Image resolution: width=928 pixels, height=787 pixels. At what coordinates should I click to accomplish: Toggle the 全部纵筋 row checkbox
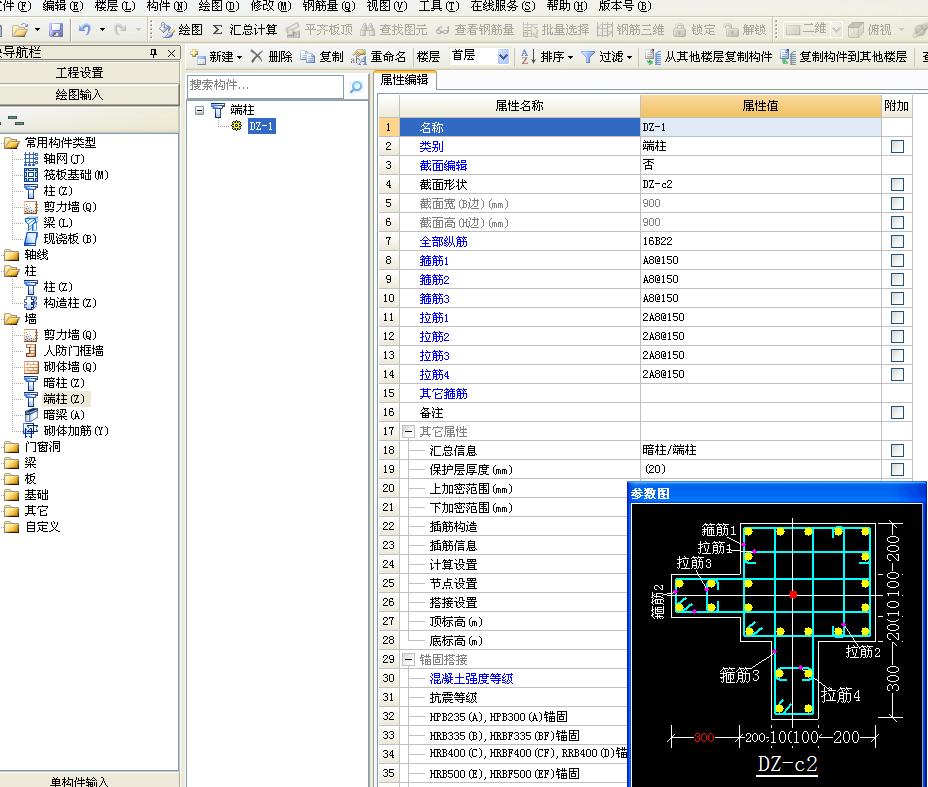[897, 241]
